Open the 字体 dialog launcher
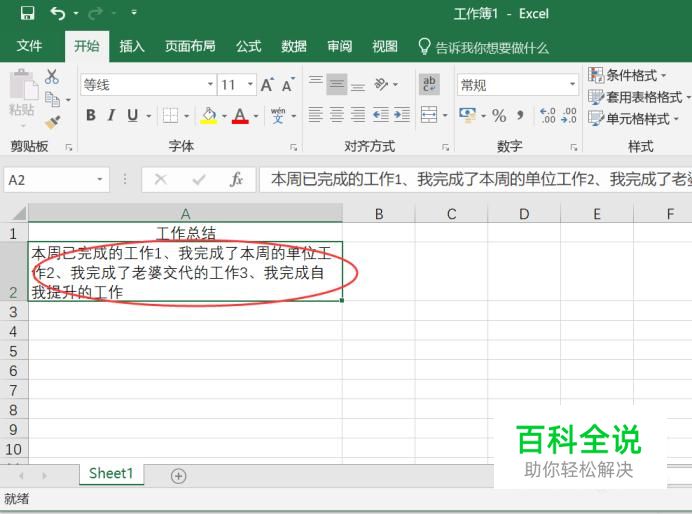 click(x=293, y=147)
